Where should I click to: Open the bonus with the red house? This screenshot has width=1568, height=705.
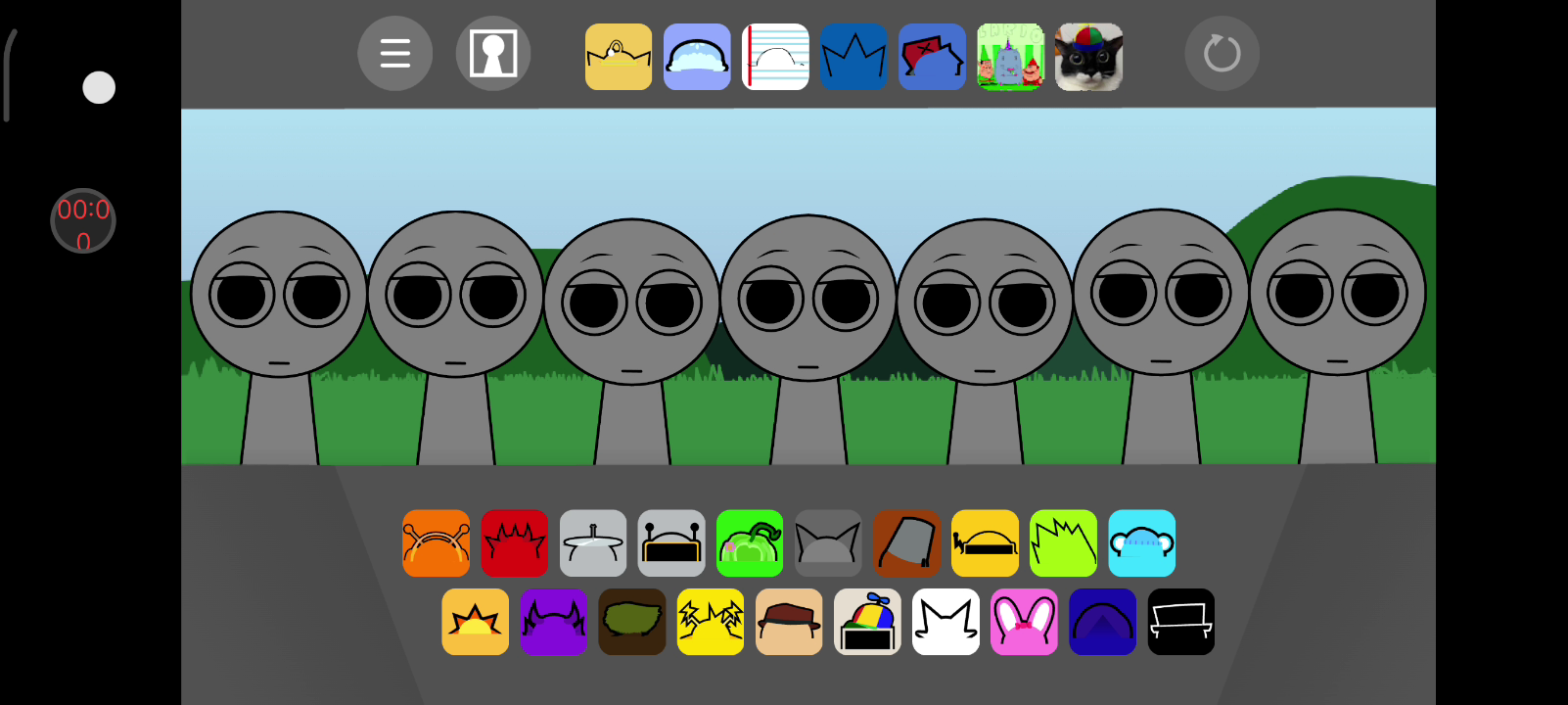(932, 57)
